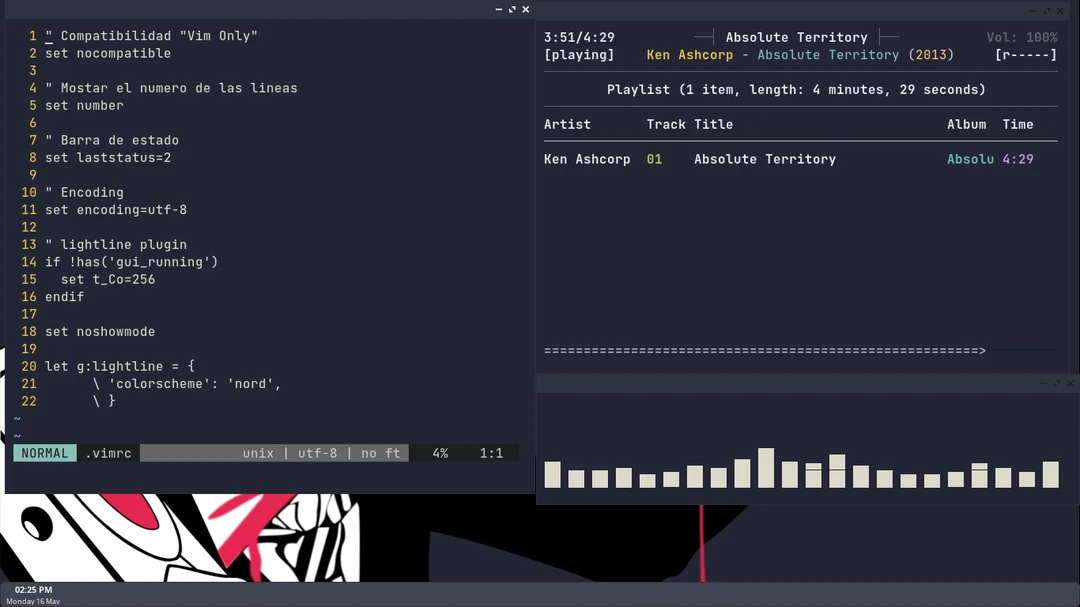Viewport: 1080px width, 607px height.
Task: Click the 1:1 cursor position indicator
Action: 492,452
